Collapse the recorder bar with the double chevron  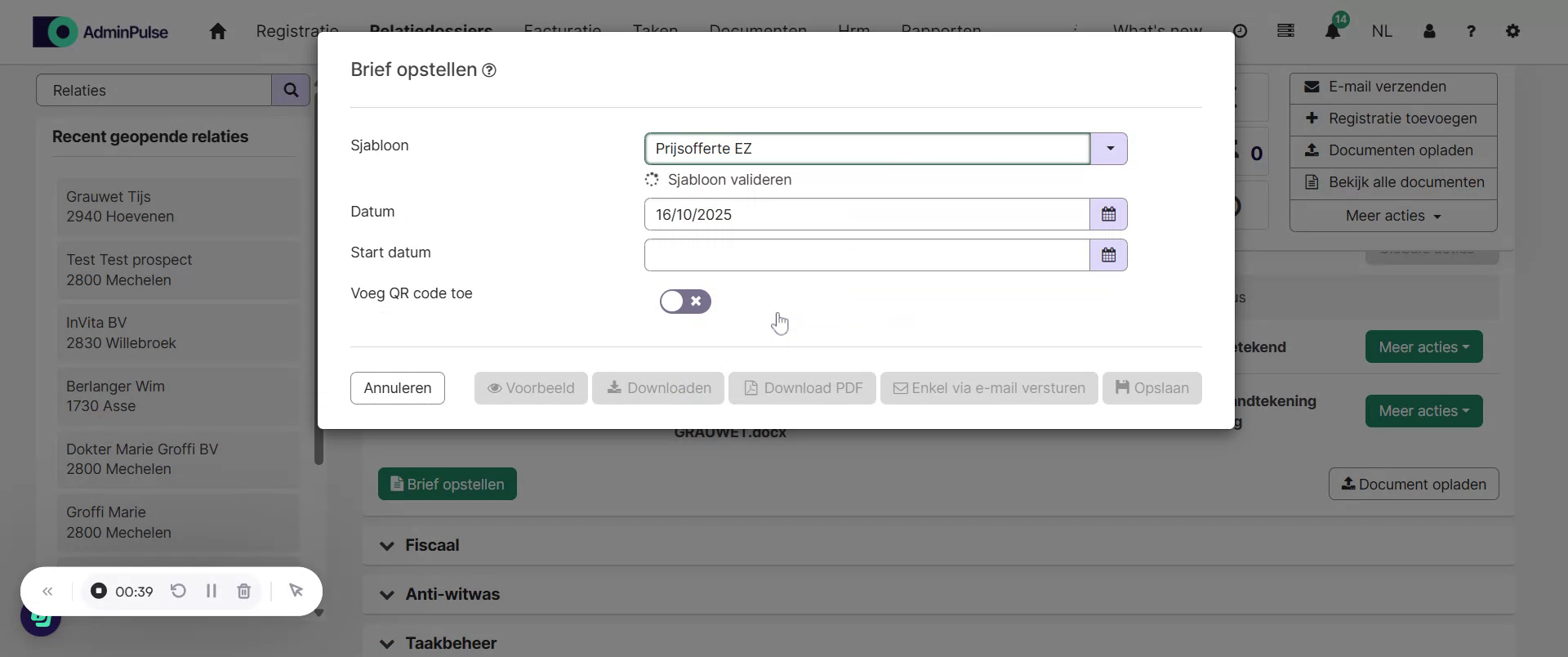[47, 592]
